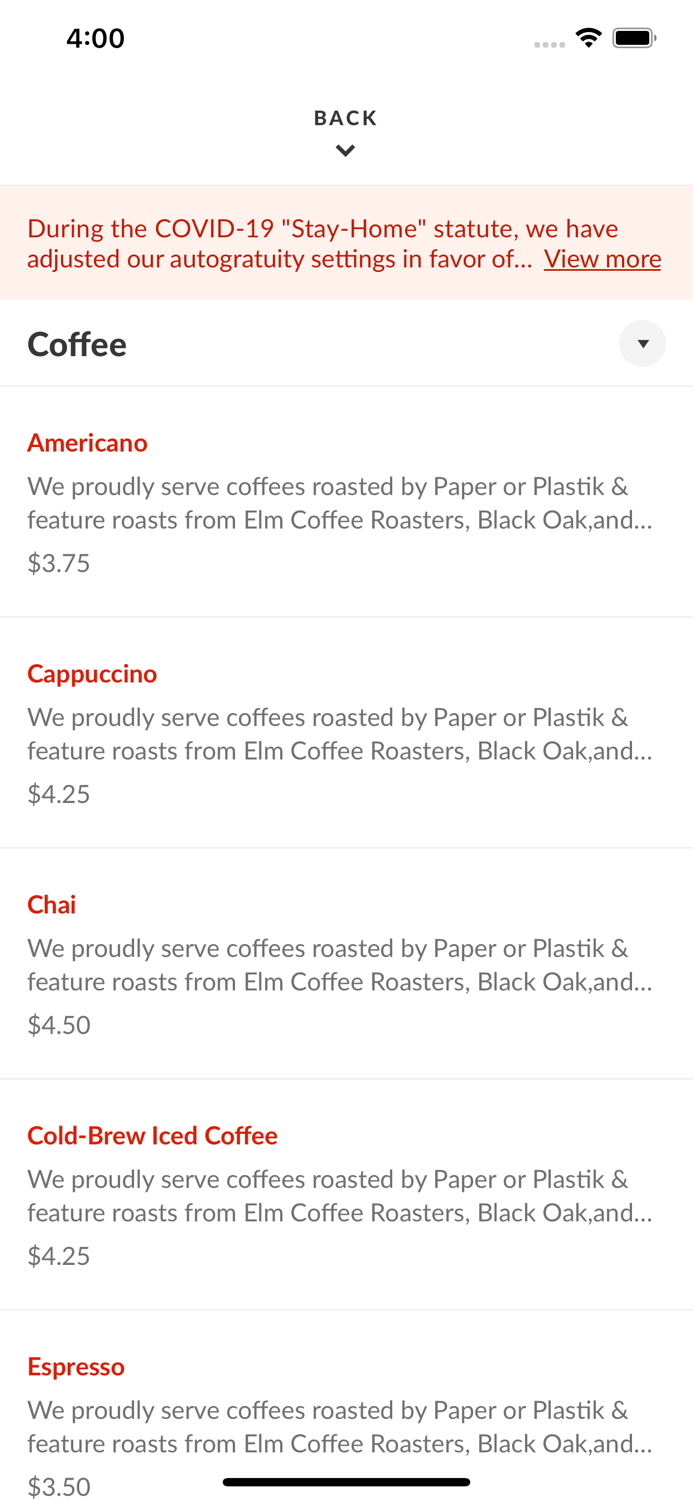Viewport: 693px width, 1500px height.
Task: Open View more on the COVID-19 notice
Action: [602, 258]
